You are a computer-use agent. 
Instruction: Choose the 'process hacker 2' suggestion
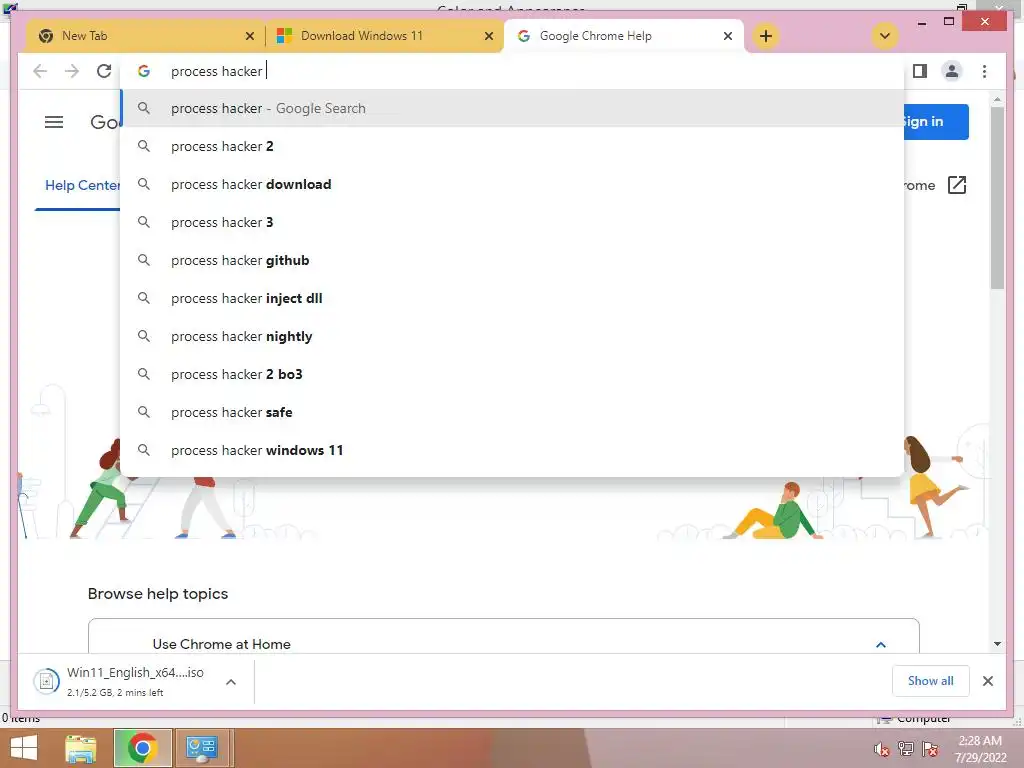pos(513,146)
